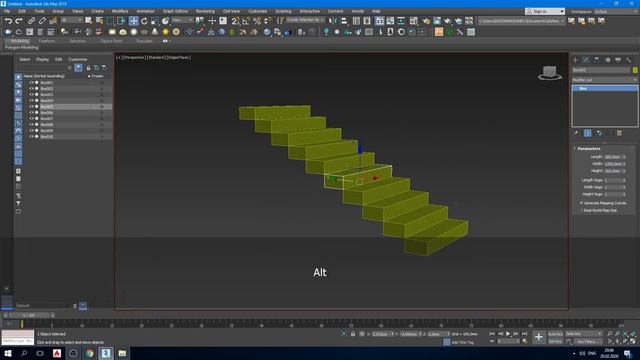The width and height of the screenshot is (640, 360).
Task: Click the Polygon Modeling panel label
Action: coord(22,47)
